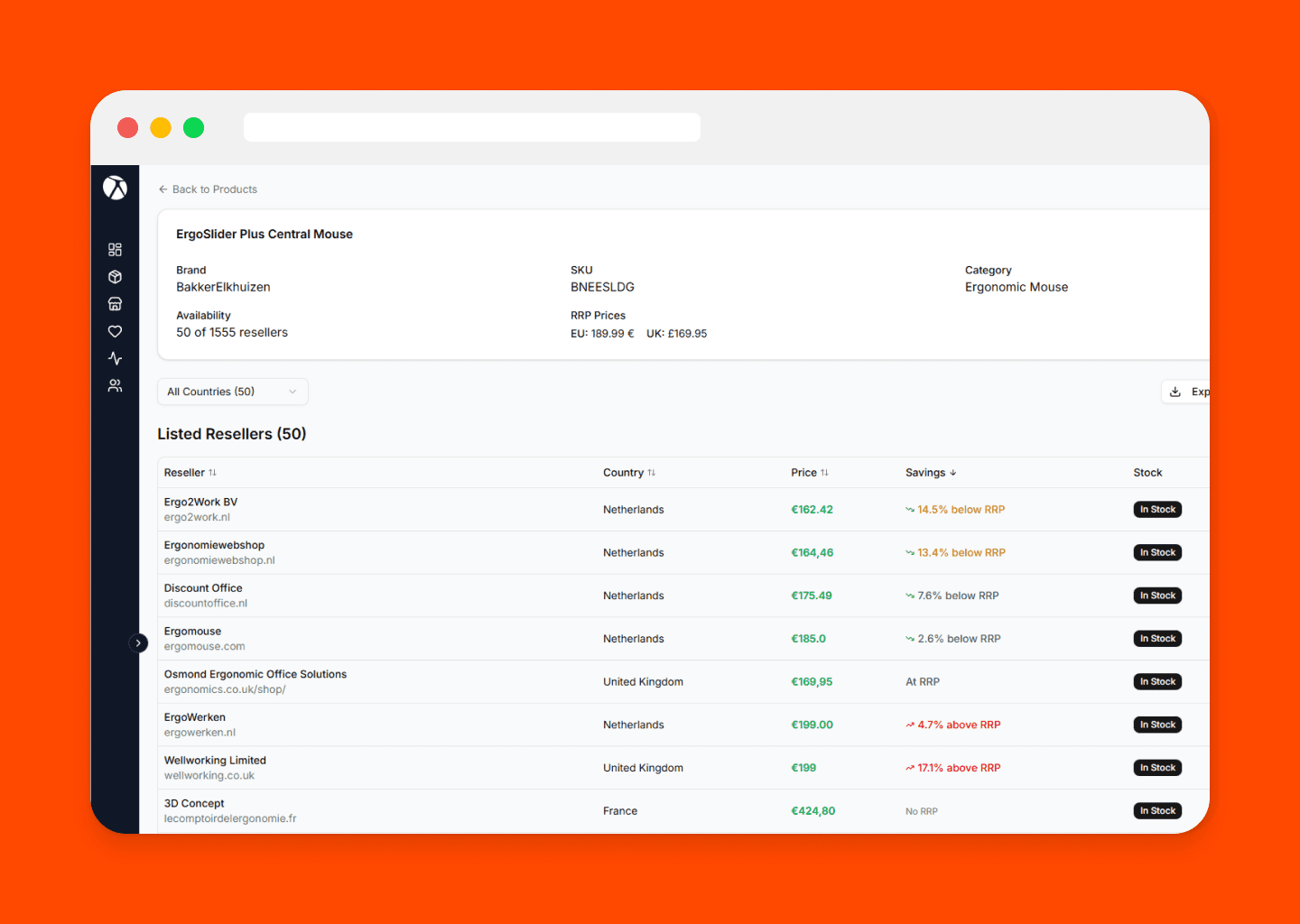Viewport: 1300px width, 924px height.
Task: Select the 3D Concept reseller name
Action: (x=194, y=804)
